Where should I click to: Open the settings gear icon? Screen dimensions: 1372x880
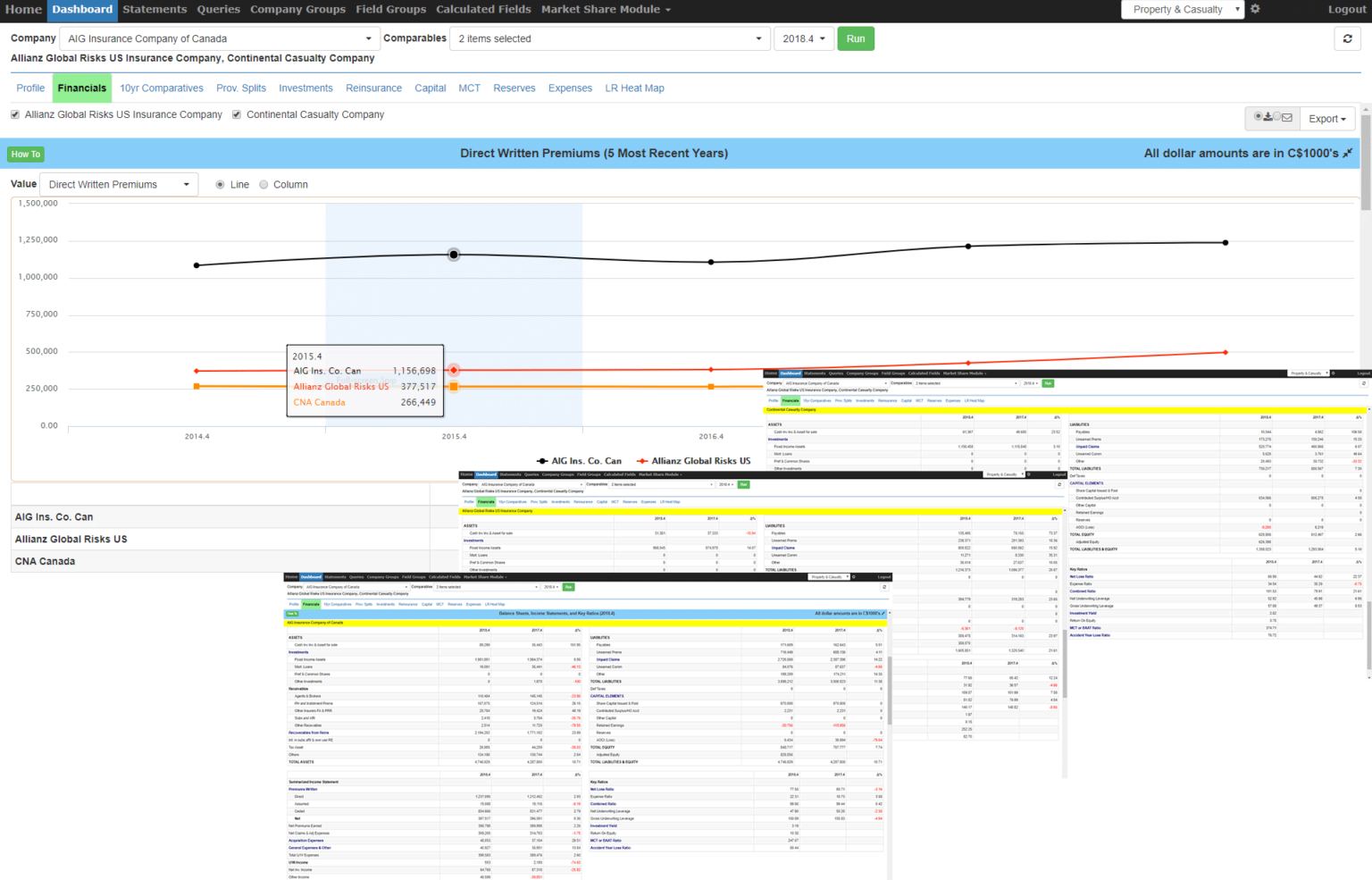[1255, 9]
